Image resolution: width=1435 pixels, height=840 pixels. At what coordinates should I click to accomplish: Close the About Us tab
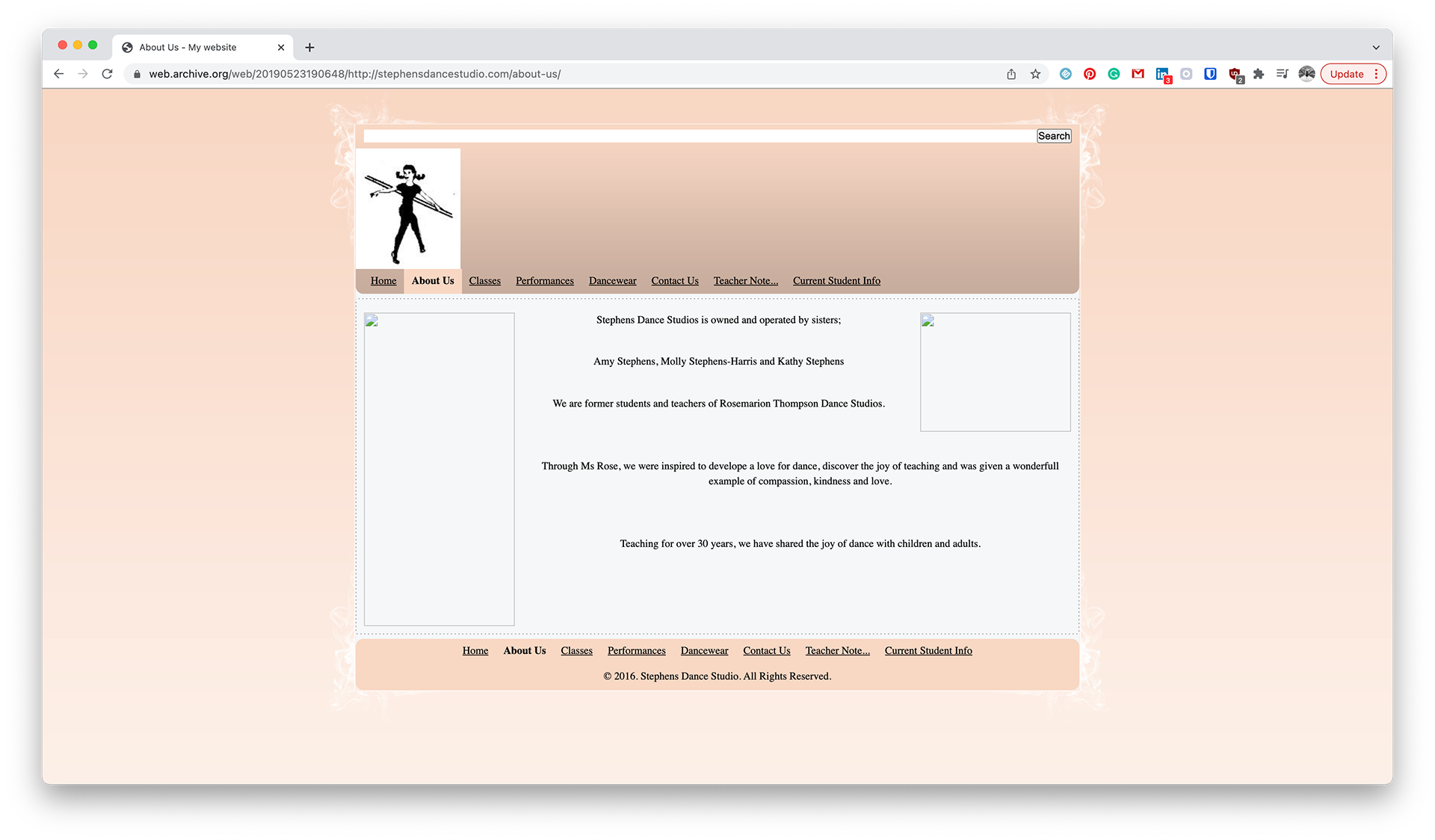tap(281, 47)
